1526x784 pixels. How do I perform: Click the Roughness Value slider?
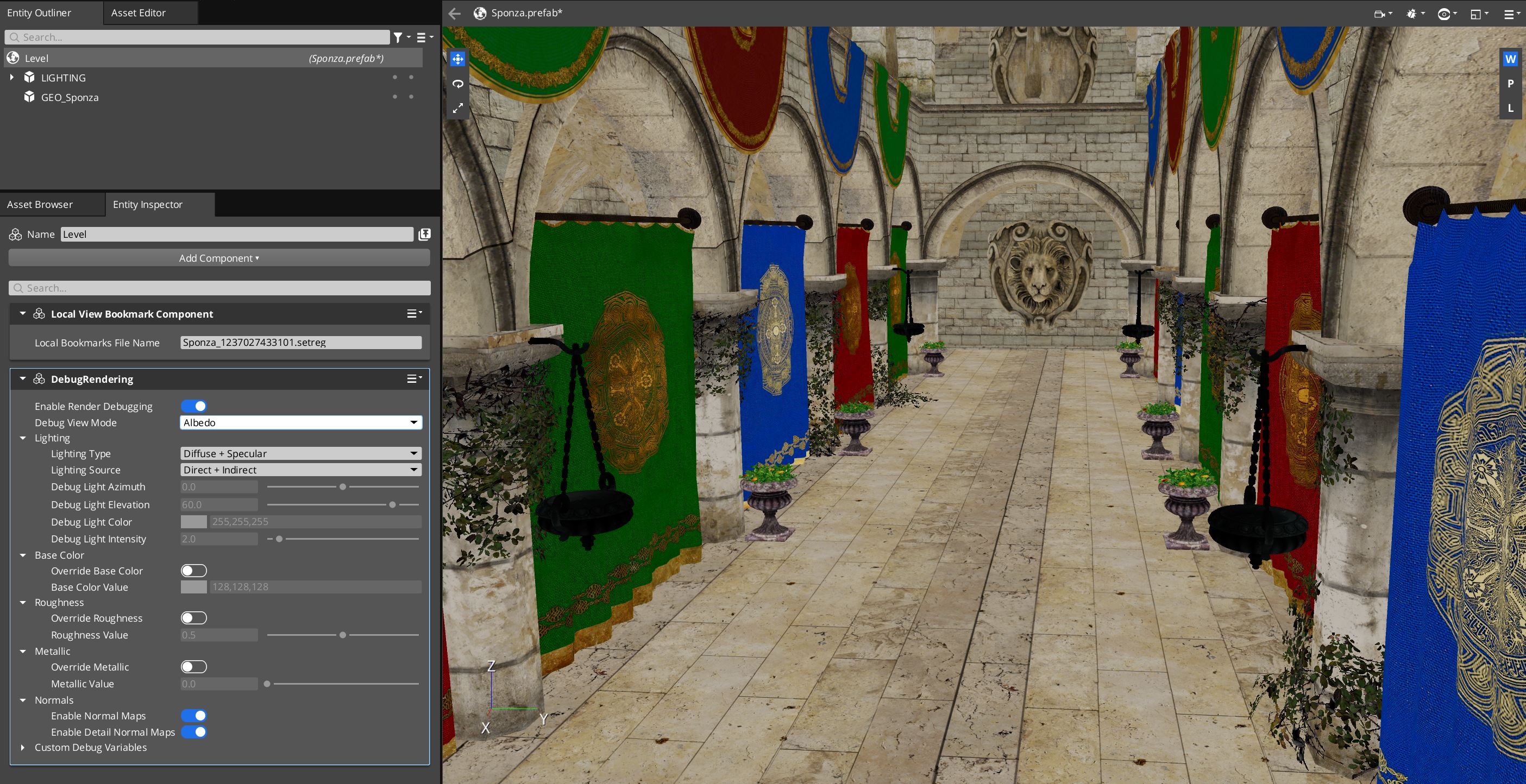pyautogui.click(x=342, y=635)
